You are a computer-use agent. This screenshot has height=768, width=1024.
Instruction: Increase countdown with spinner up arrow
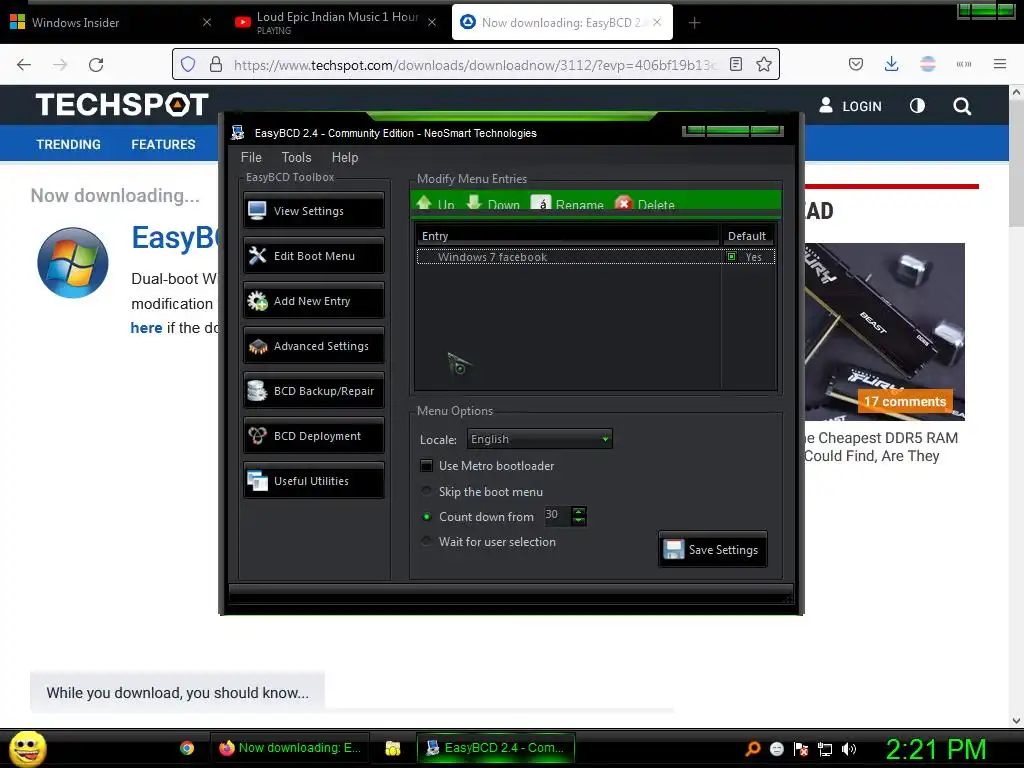point(579,511)
